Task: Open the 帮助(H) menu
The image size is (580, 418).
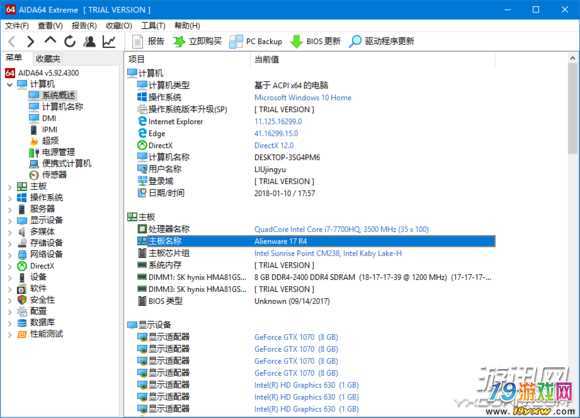Action: pyautogui.click(x=187, y=26)
